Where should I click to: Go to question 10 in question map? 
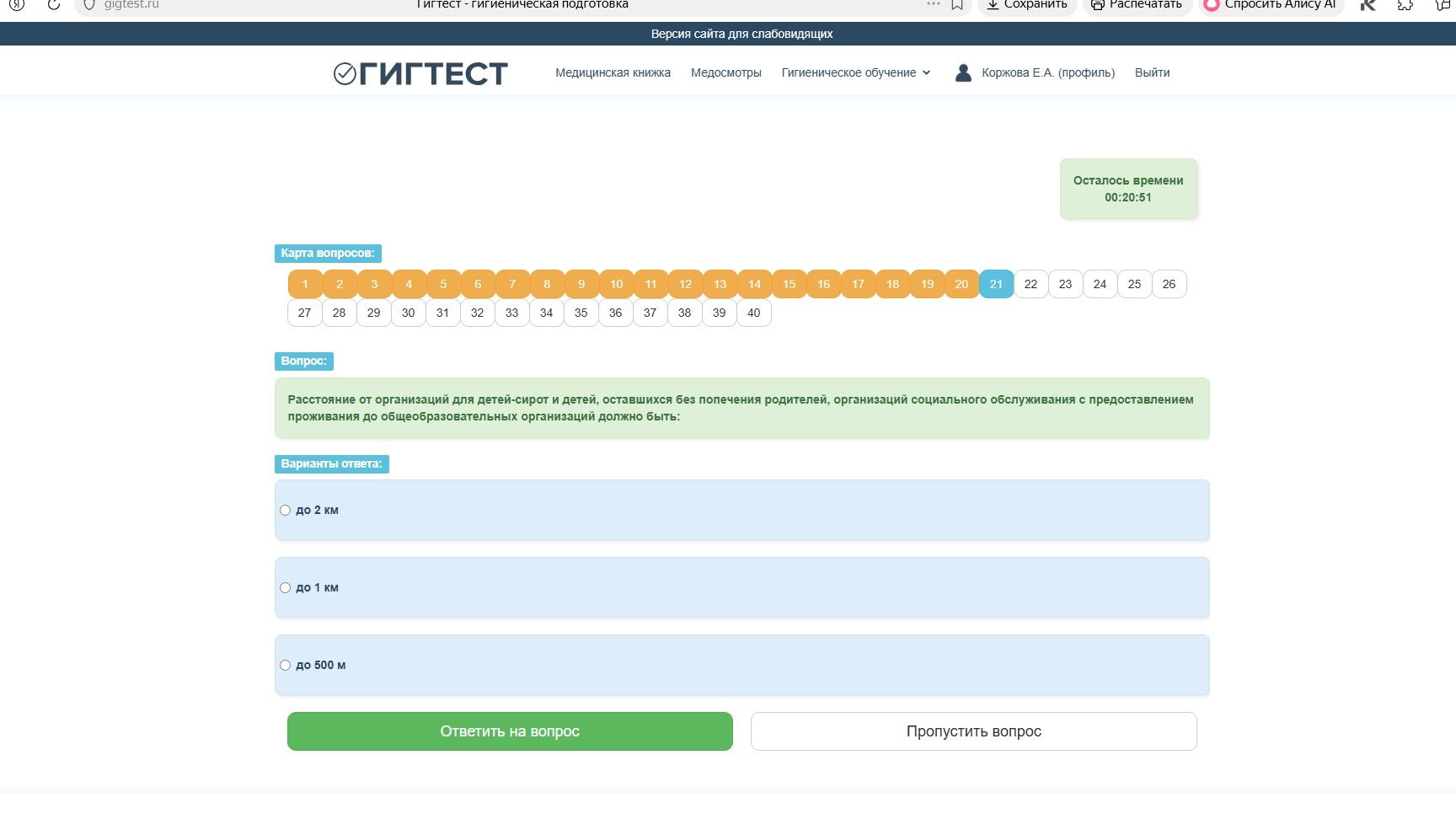[616, 284]
